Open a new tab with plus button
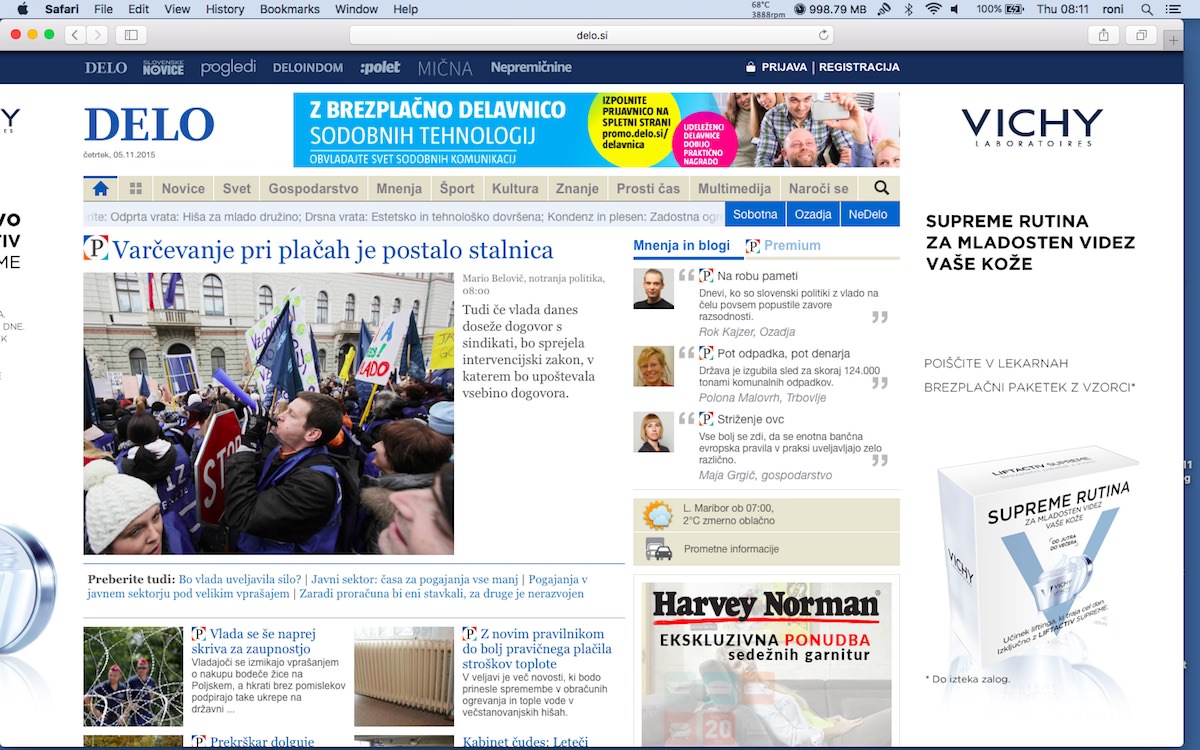The height and width of the screenshot is (750, 1200). 1174,39
